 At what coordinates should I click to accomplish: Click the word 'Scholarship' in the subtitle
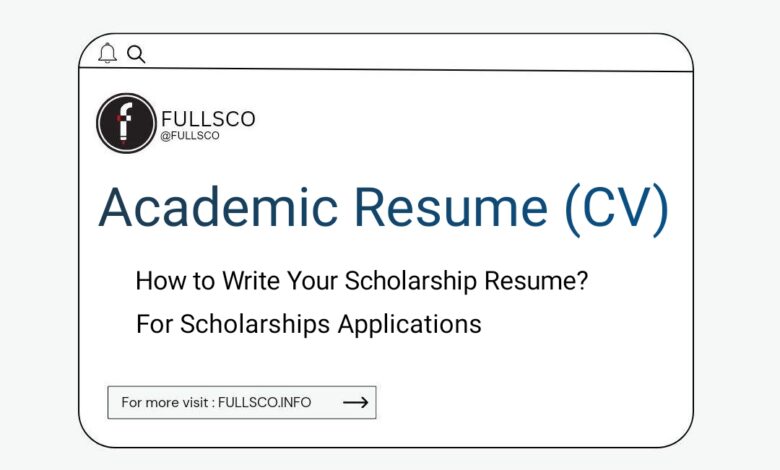coord(411,281)
